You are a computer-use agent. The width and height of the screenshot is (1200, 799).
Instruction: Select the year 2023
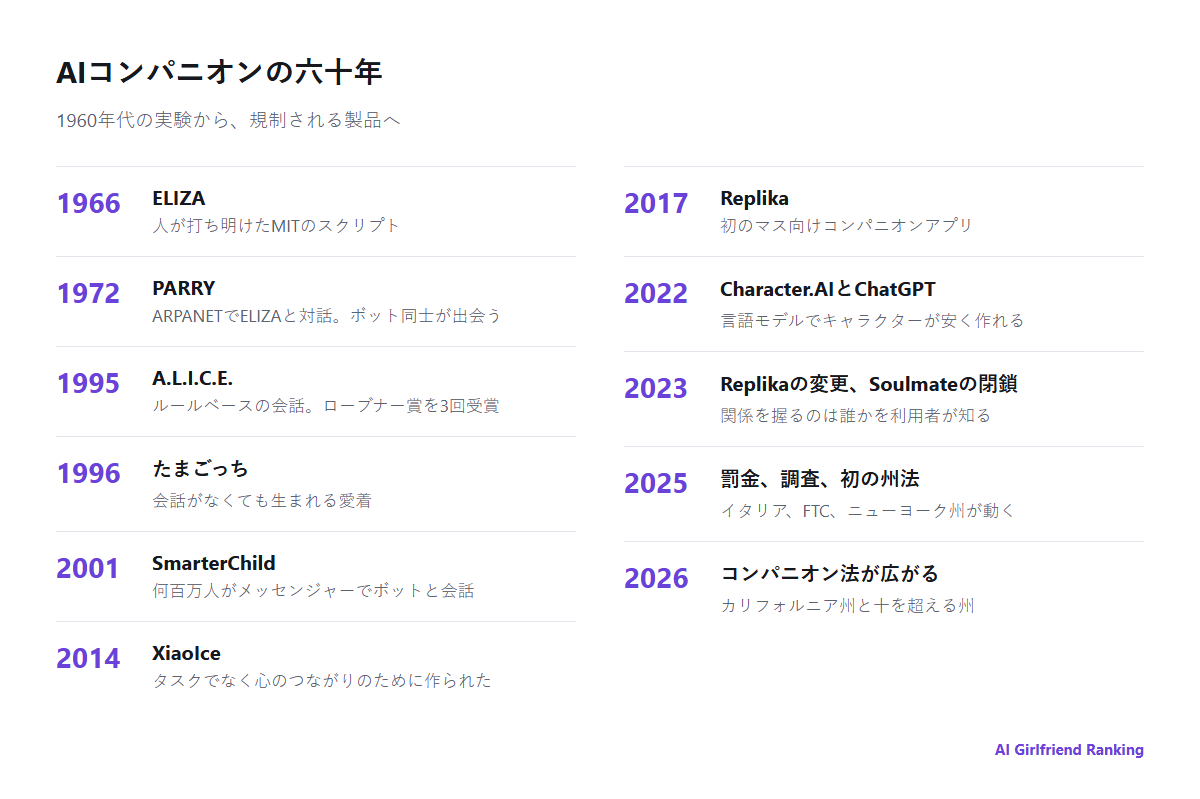coord(656,389)
